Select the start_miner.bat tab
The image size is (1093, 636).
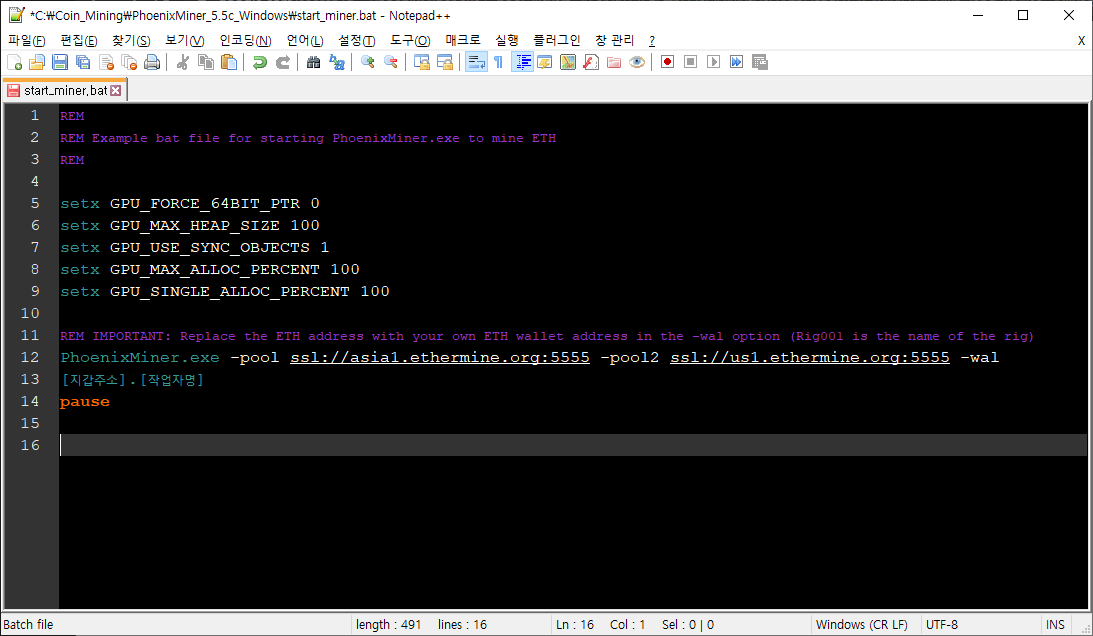tap(64, 91)
